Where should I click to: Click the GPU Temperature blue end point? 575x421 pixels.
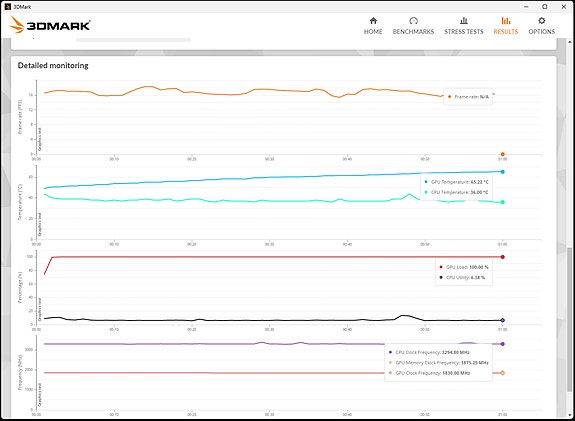[502, 172]
